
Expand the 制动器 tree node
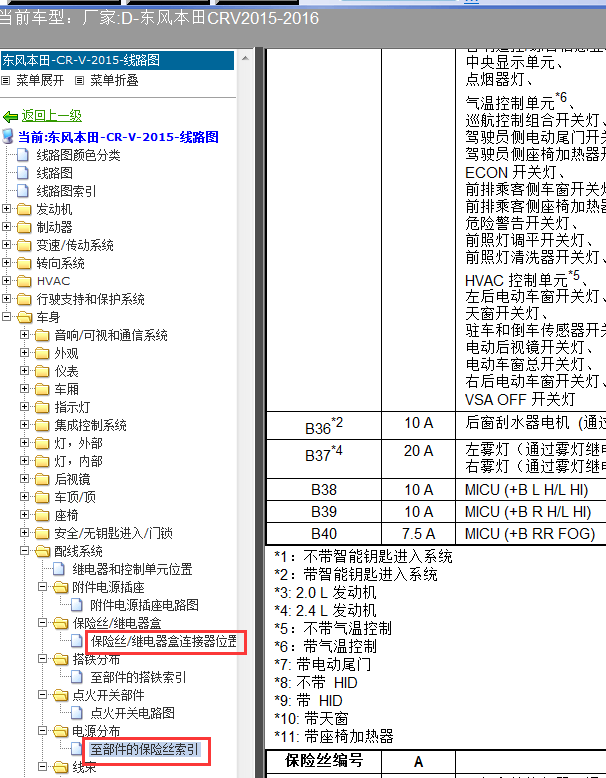coord(6,227)
